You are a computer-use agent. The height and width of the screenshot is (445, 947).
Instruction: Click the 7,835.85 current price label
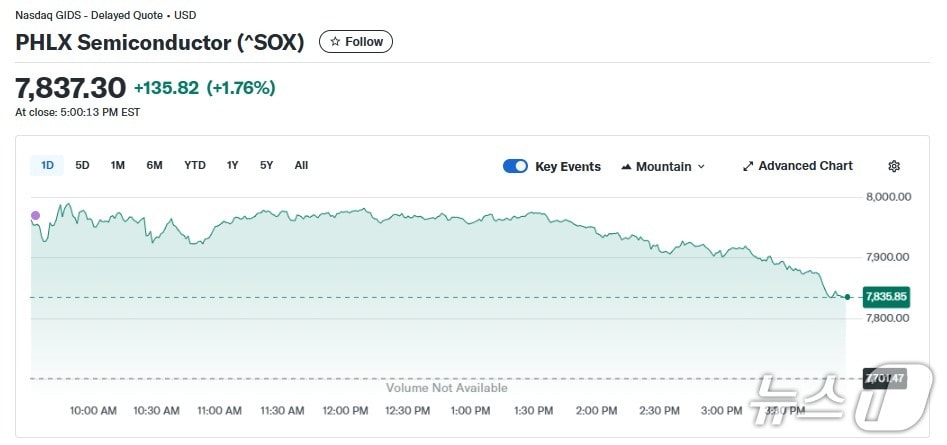tap(885, 297)
